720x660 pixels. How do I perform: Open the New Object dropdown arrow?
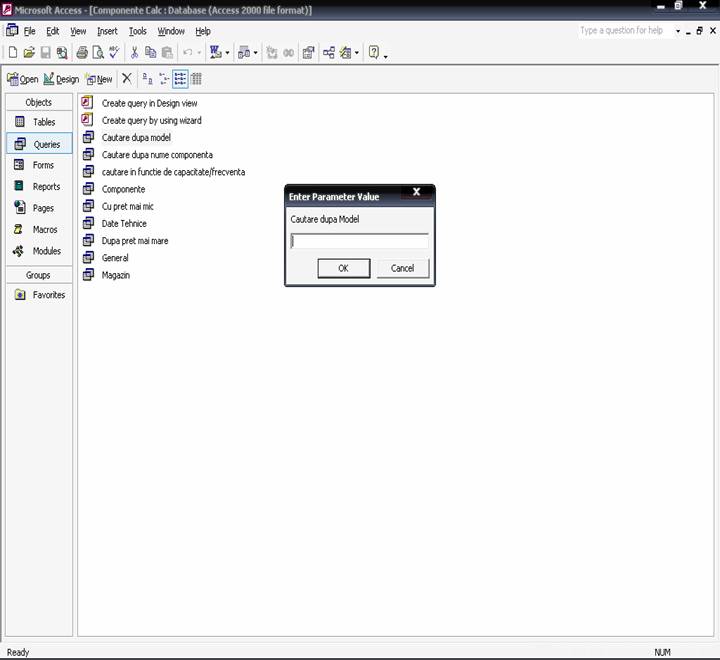click(358, 52)
